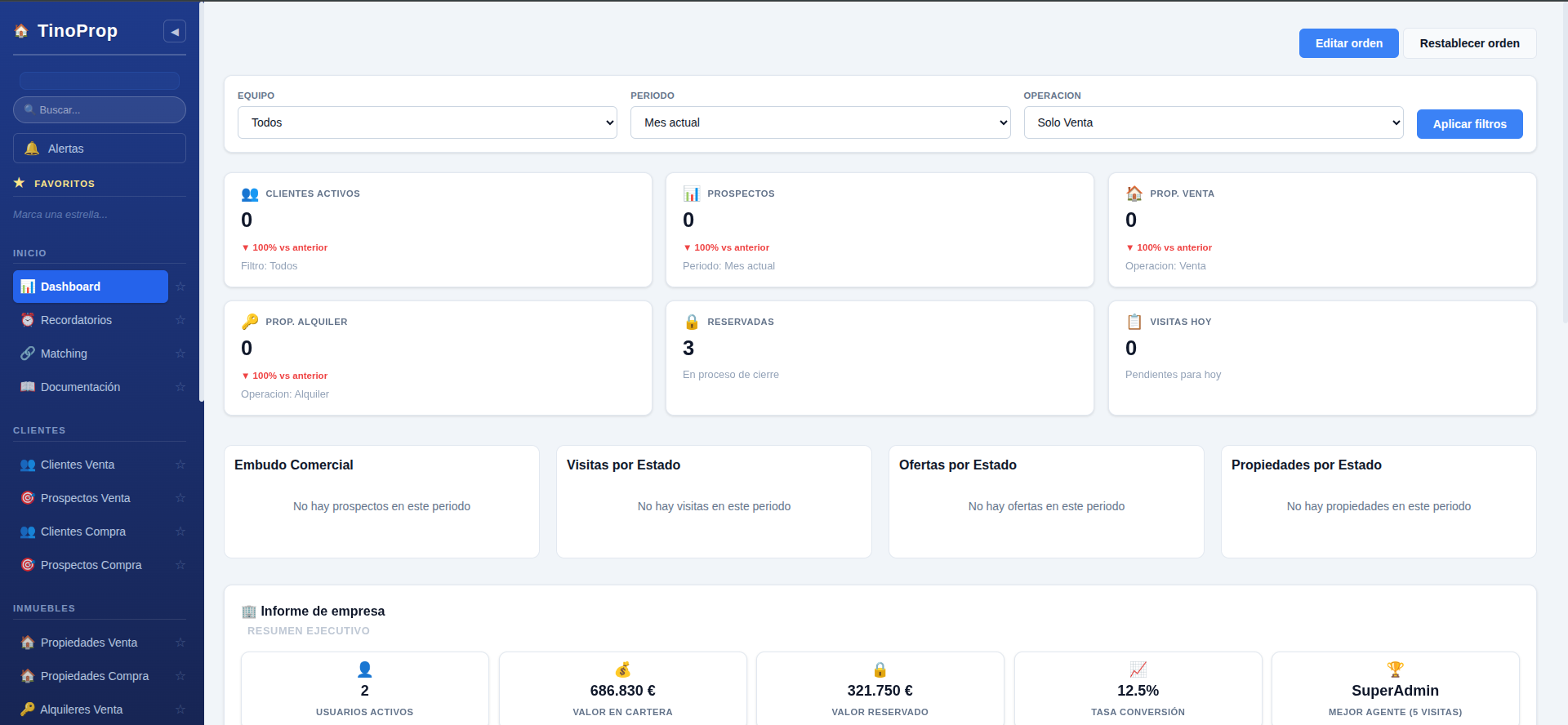Screen dimensions: 1568x725
Task: Toggle favorite star for Propiedades Venta
Action: click(x=180, y=643)
